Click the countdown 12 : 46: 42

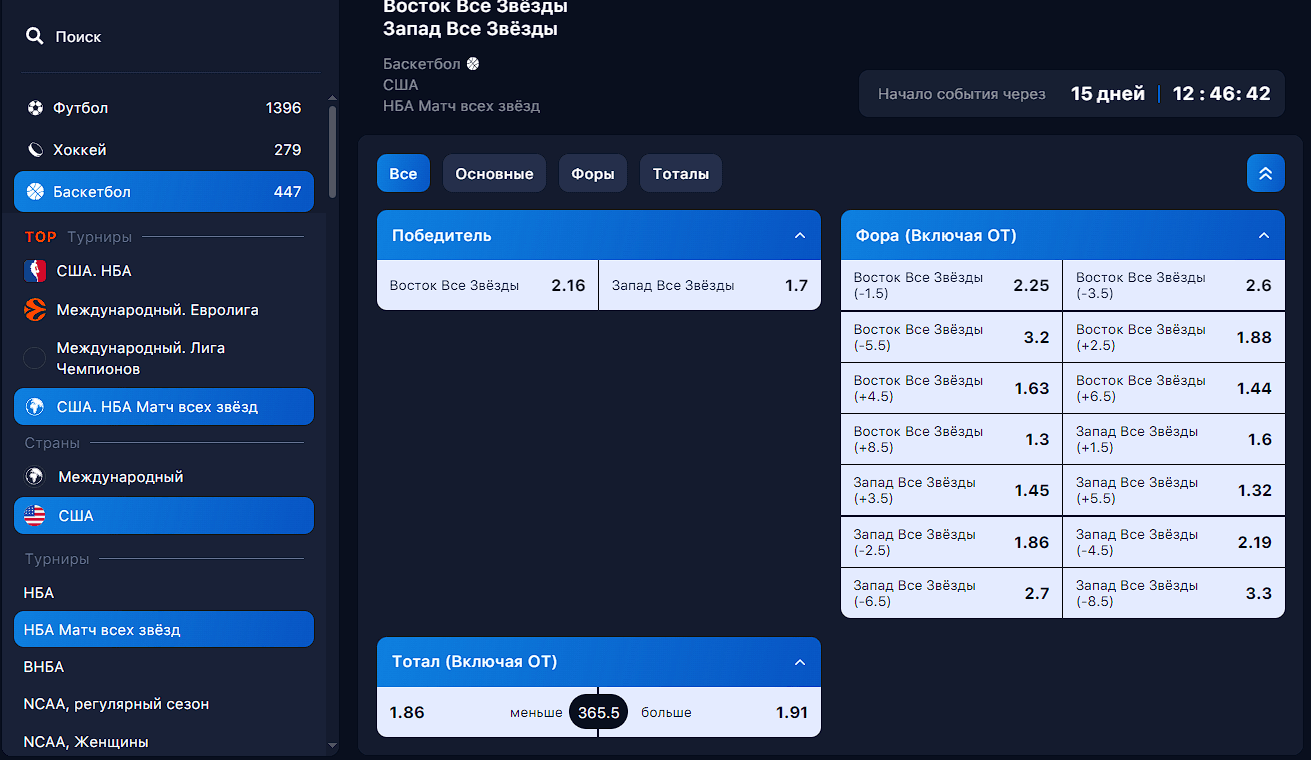click(x=1221, y=94)
